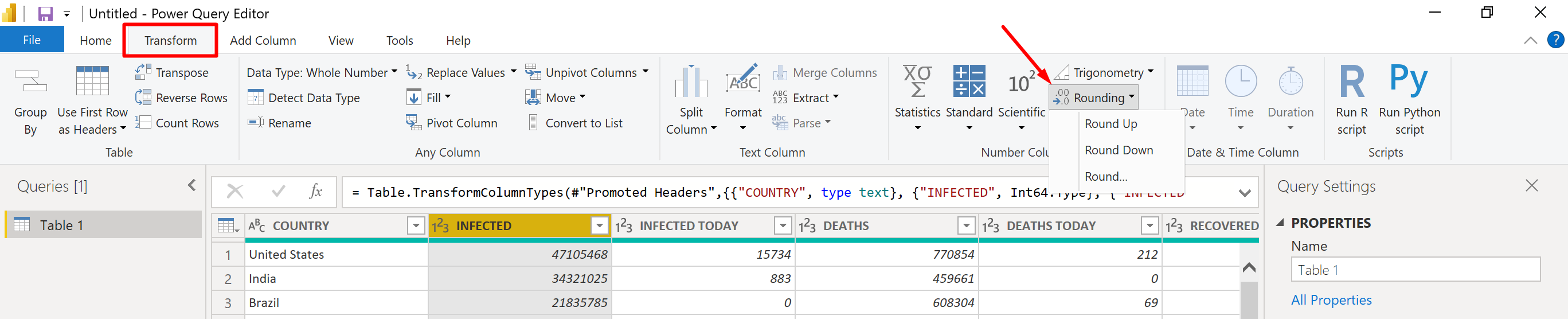Click the query Name input field
Screen dimensions: 1568x319
pyautogui.click(x=1415, y=269)
